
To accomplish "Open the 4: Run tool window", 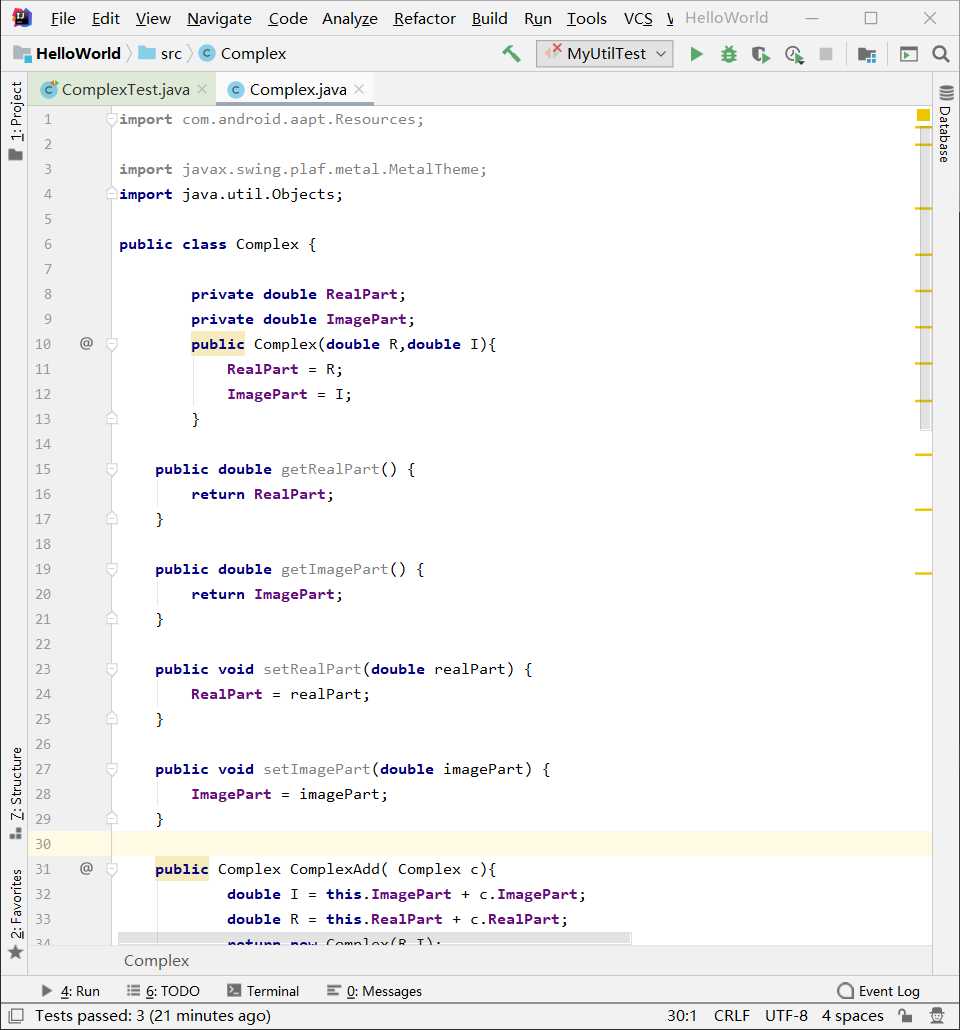I will pyautogui.click(x=70, y=991).
